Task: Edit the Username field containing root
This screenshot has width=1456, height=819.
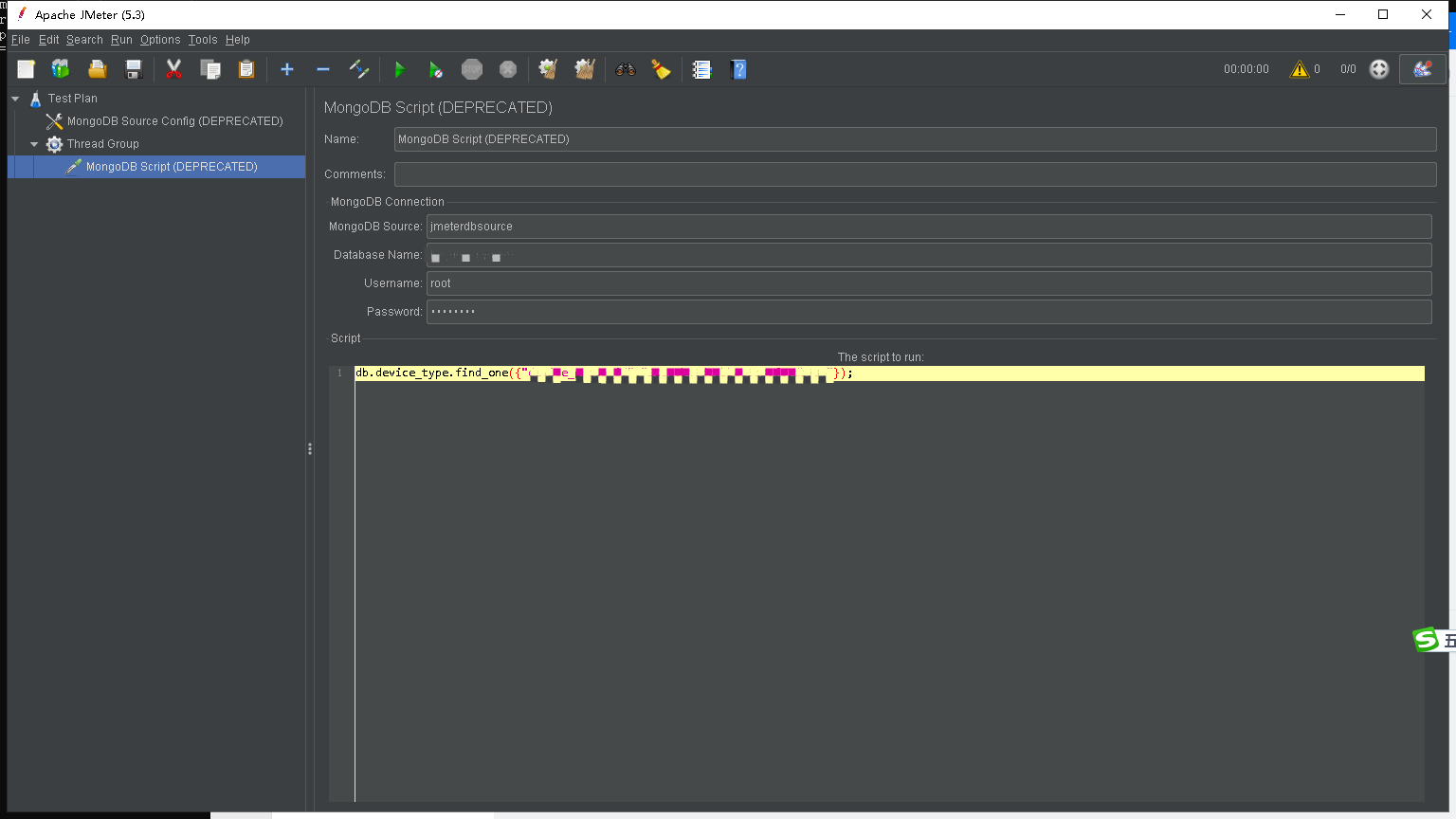Action: 929,283
